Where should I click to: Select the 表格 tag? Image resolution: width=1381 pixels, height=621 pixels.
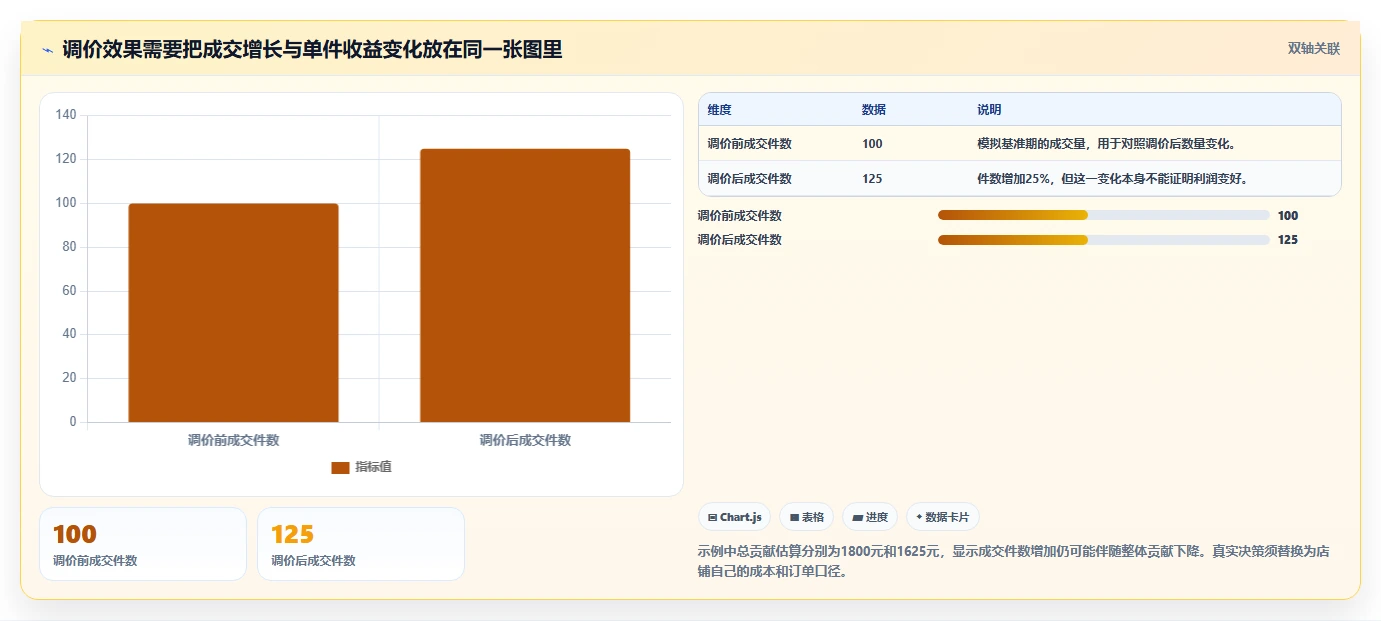[x=806, y=517]
